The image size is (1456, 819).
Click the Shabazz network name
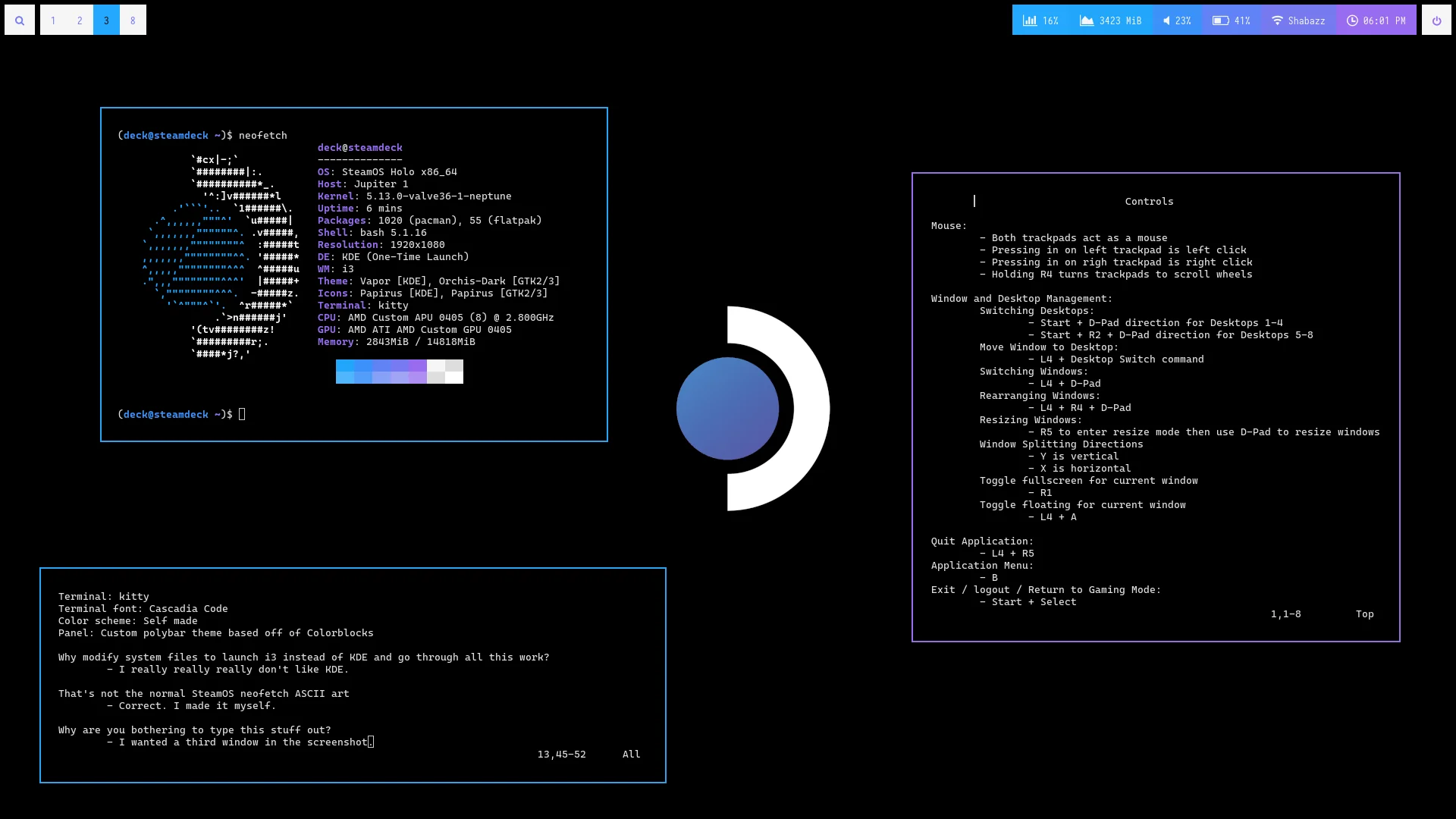tap(1306, 20)
